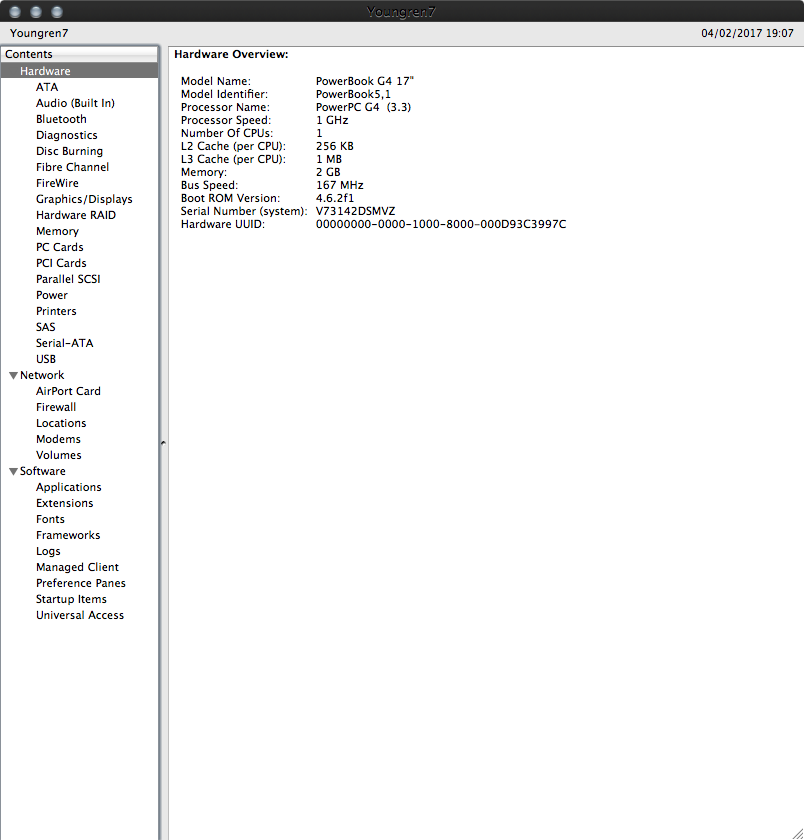Select Fibre Channel entry

click(72, 167)
